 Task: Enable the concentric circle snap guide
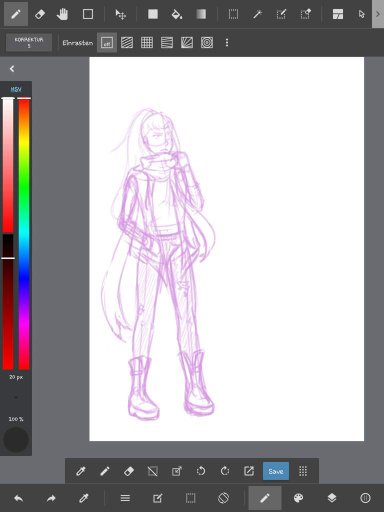tap(207, 43)
